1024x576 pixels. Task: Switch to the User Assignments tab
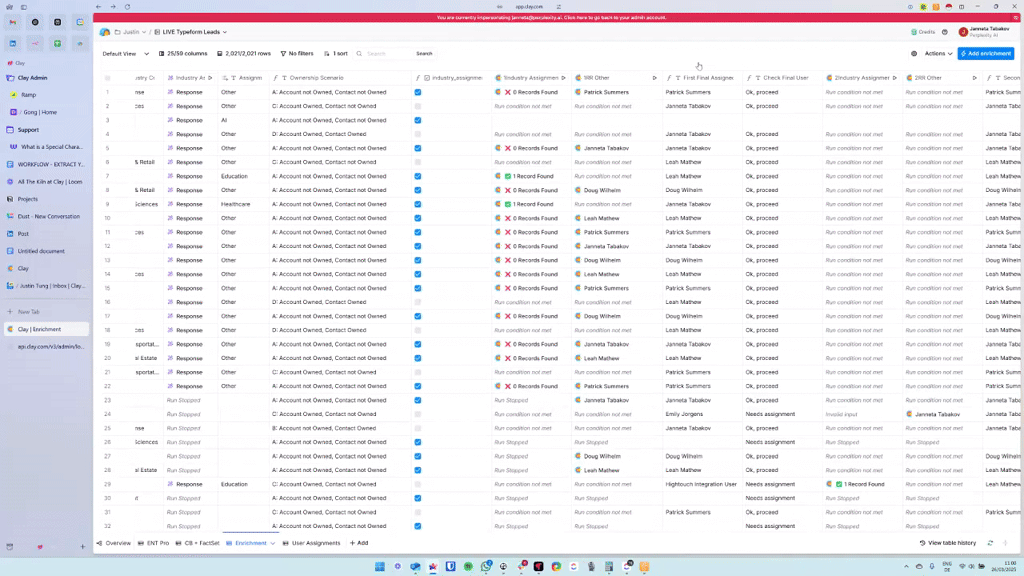(x=312, y=543)
